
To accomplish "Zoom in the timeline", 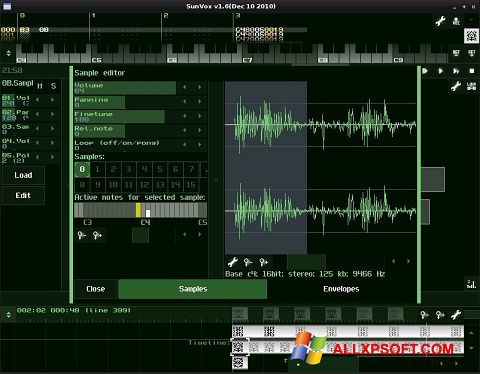I will [x=440, y=315].
